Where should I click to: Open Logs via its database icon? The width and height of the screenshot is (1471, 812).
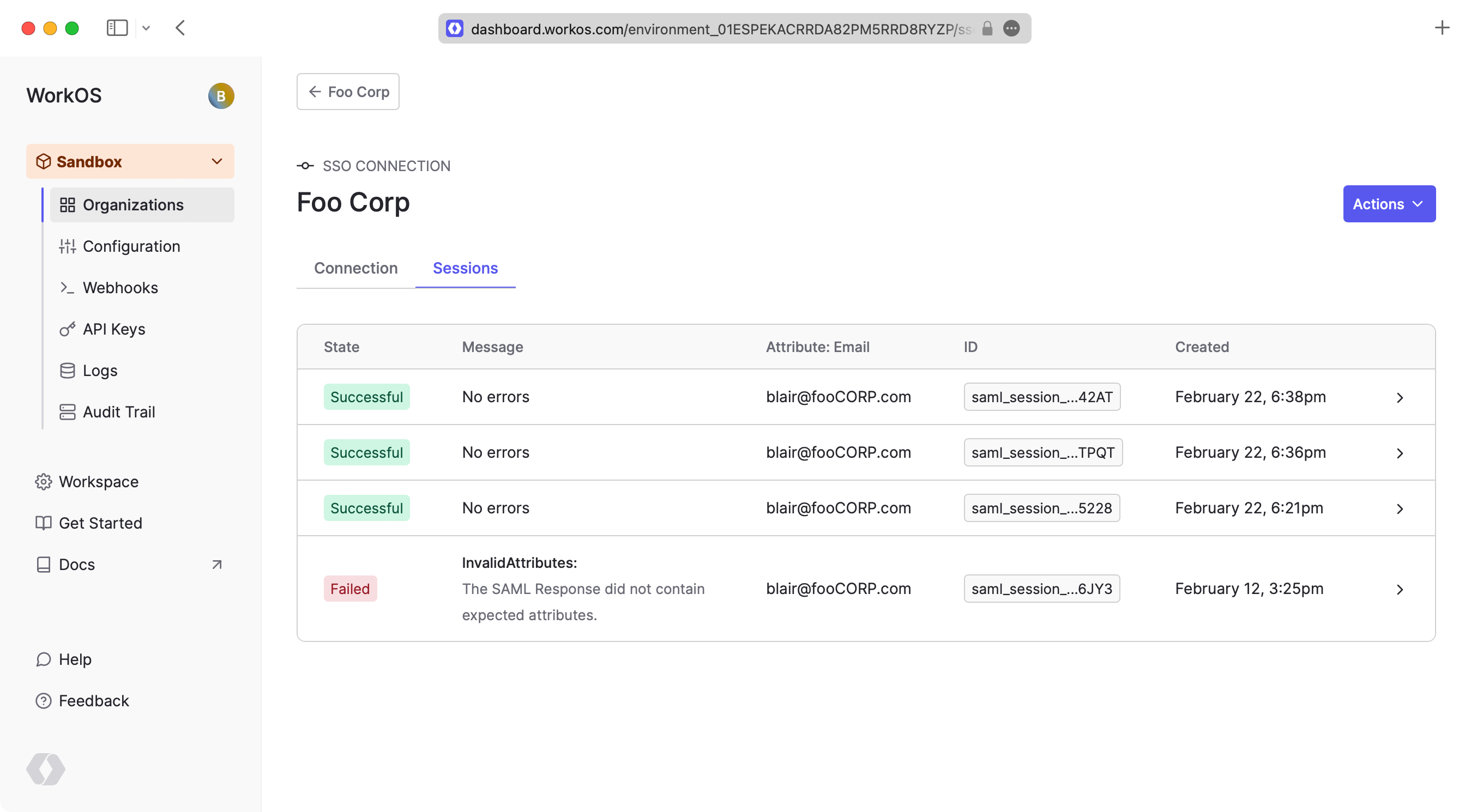click(x=67, y=371)
